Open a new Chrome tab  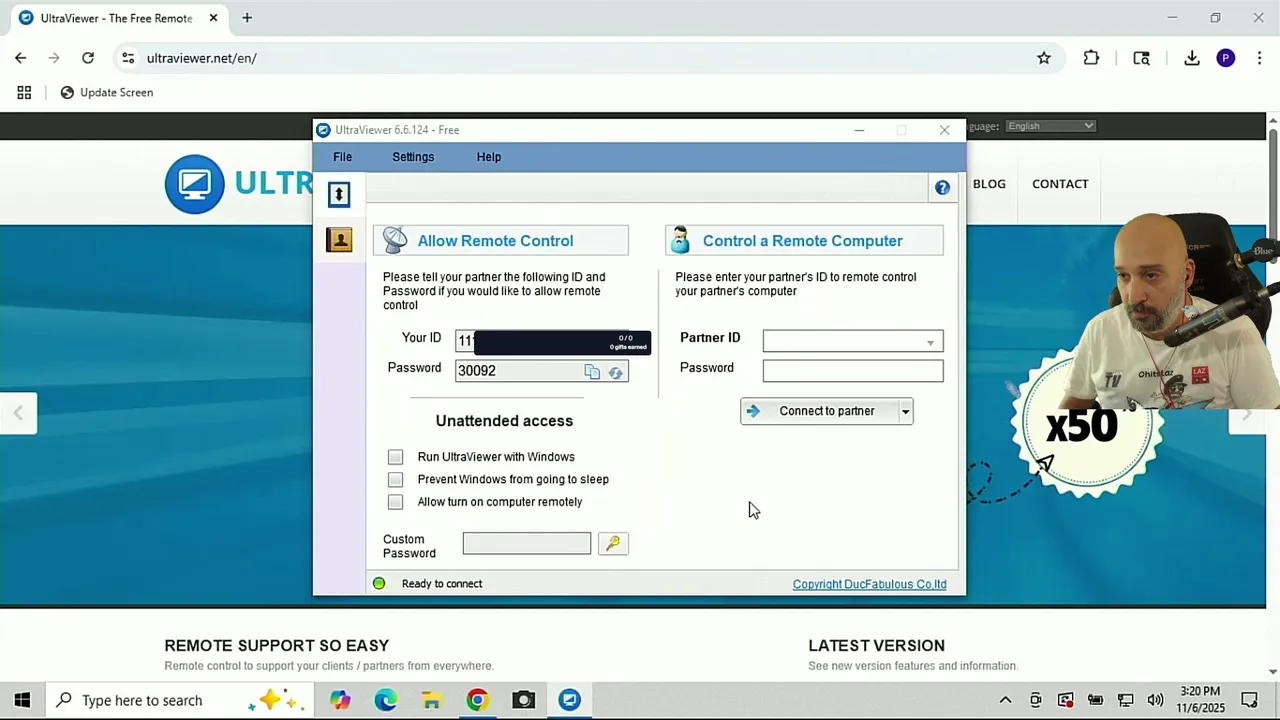[247, 18]
